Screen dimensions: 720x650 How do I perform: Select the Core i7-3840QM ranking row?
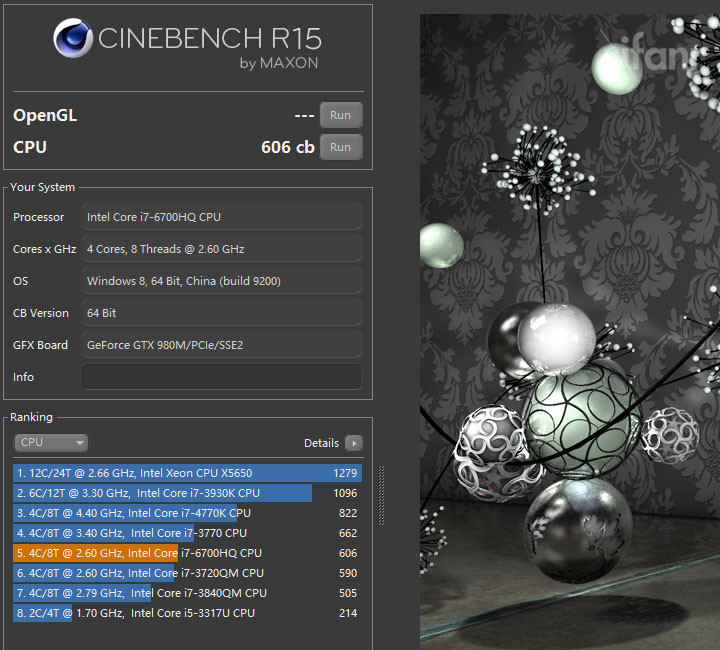pos(187,593)
